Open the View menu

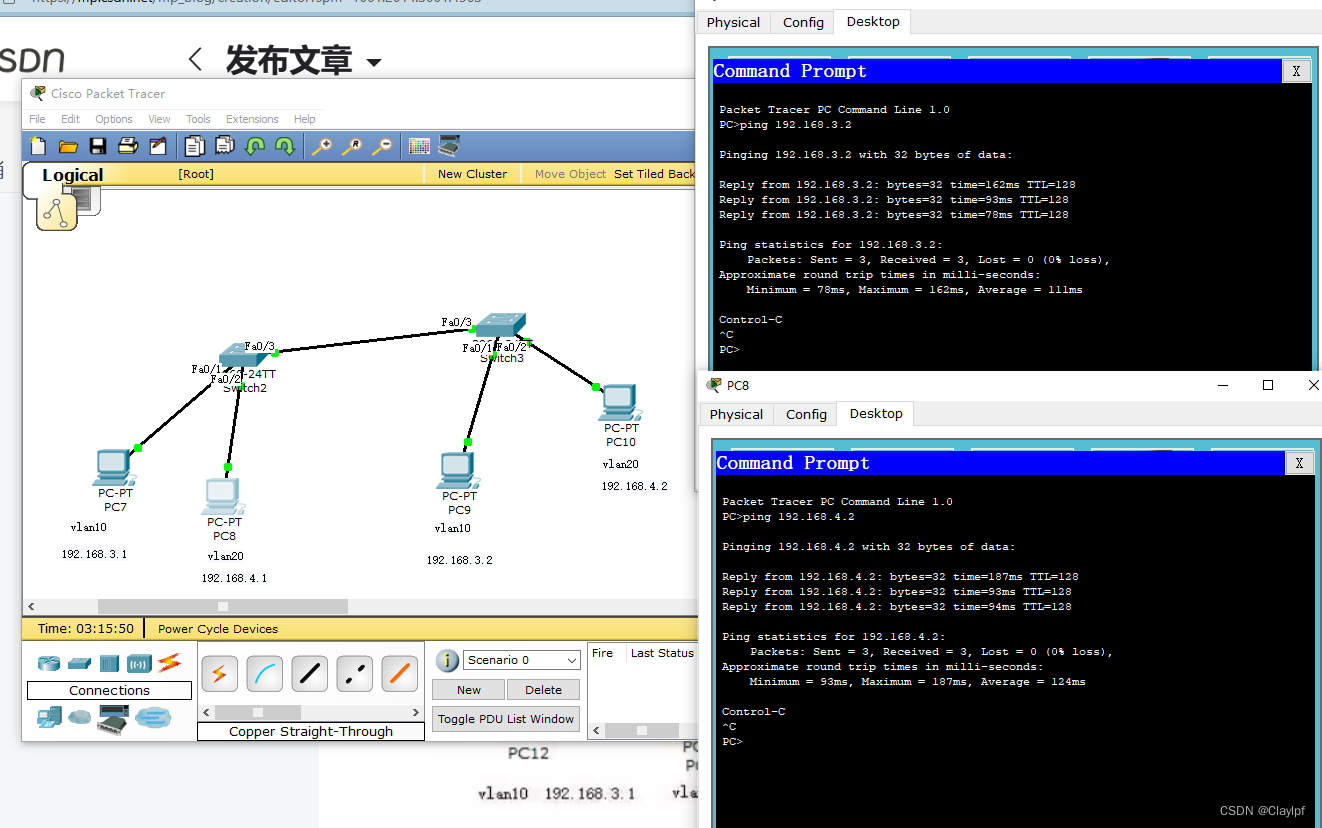pyautogui.click(x=160, y=119)
